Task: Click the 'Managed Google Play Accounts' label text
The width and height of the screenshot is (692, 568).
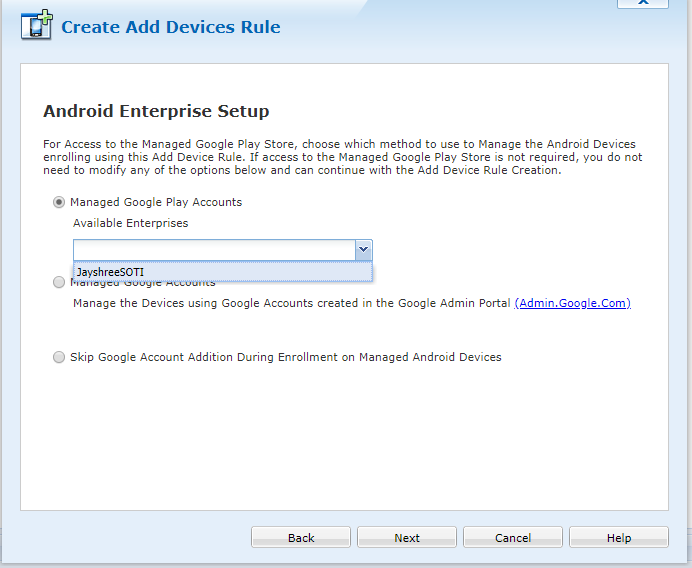Action: (156, 202)
